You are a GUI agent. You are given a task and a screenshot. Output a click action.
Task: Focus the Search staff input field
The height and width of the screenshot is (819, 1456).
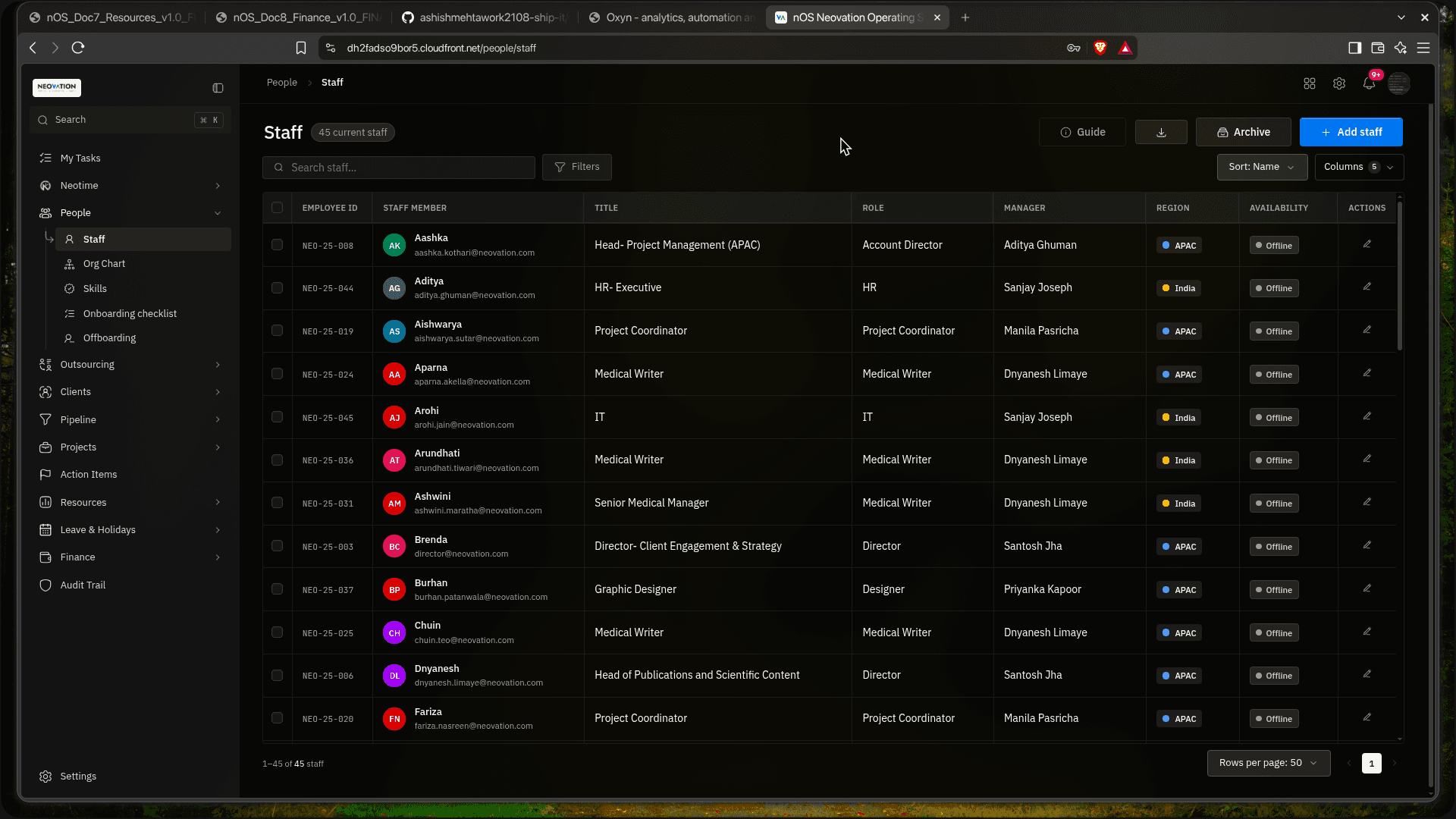click(x=399, y=168)
